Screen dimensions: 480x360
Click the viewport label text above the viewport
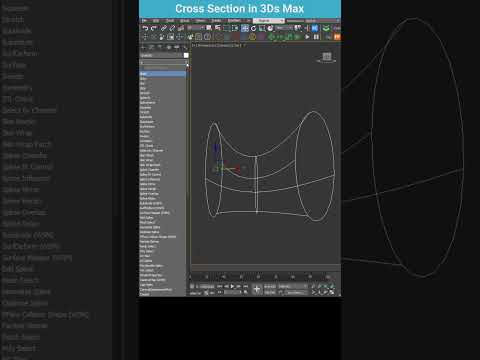(218, 45)
